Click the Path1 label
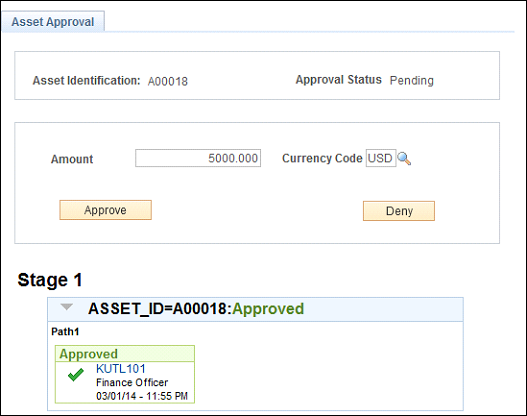 [65, 332]
